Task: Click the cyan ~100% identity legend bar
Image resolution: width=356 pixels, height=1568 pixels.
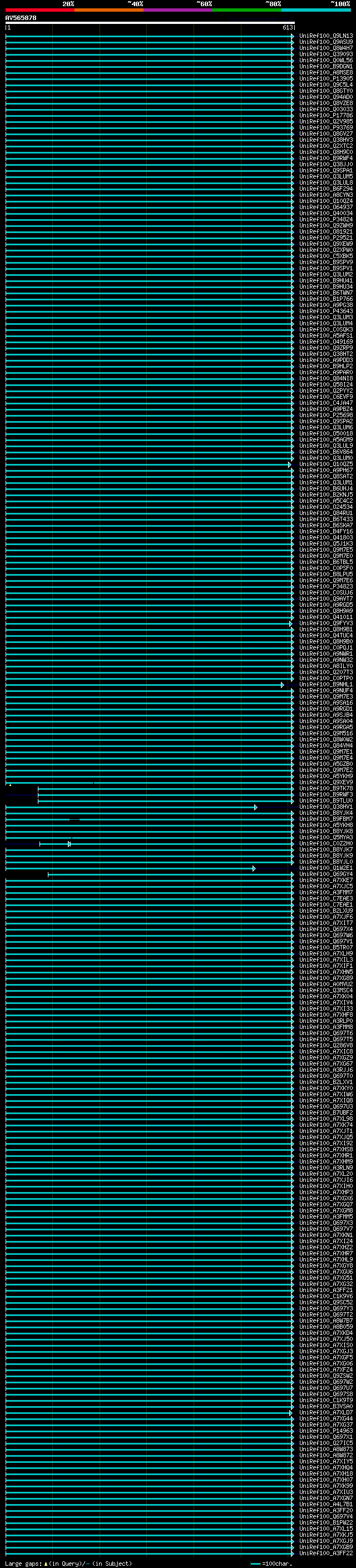Action: [x=316, y=10]
